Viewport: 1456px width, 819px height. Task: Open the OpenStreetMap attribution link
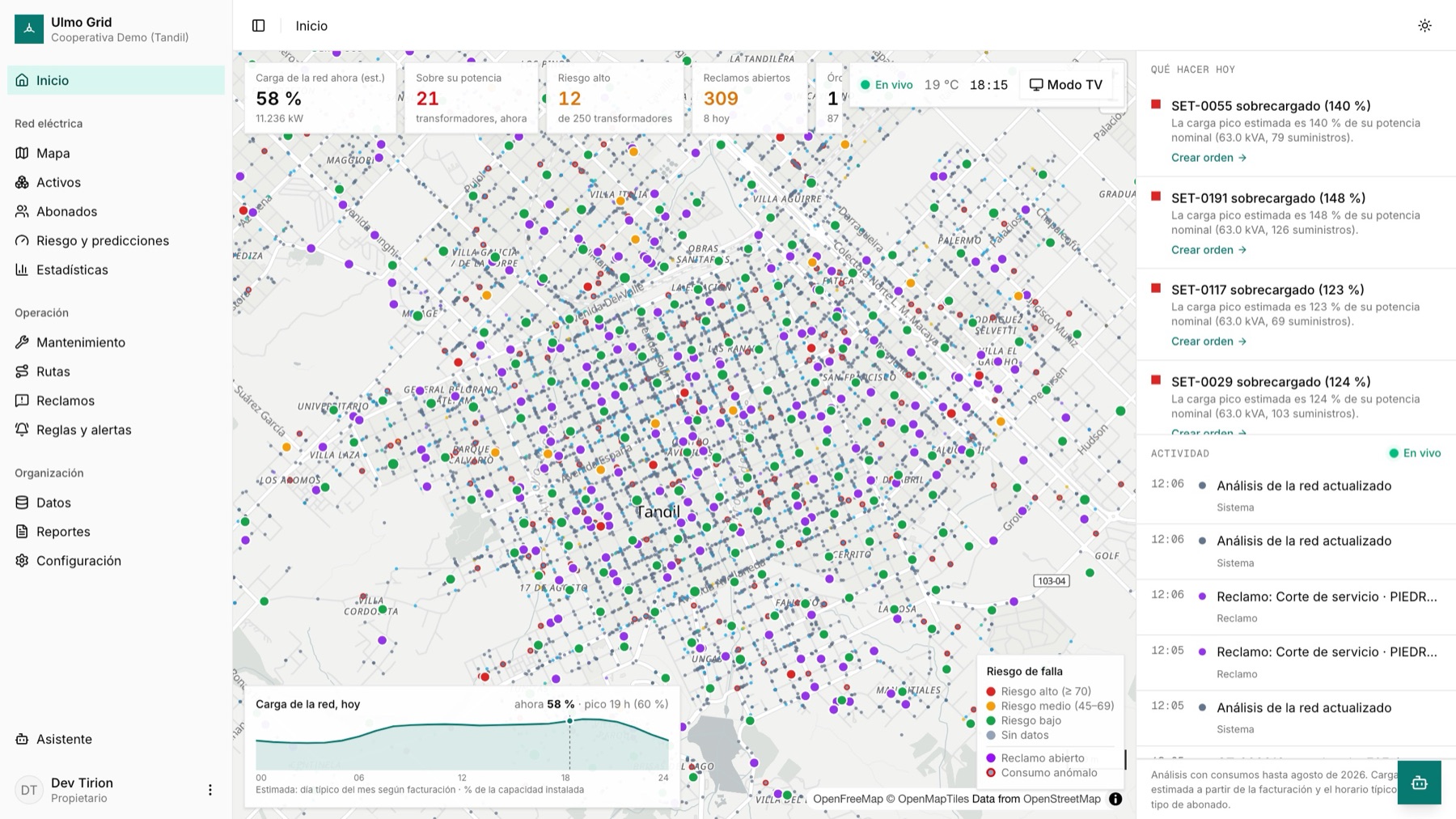pyautogui.click(x=1061, y=799)
